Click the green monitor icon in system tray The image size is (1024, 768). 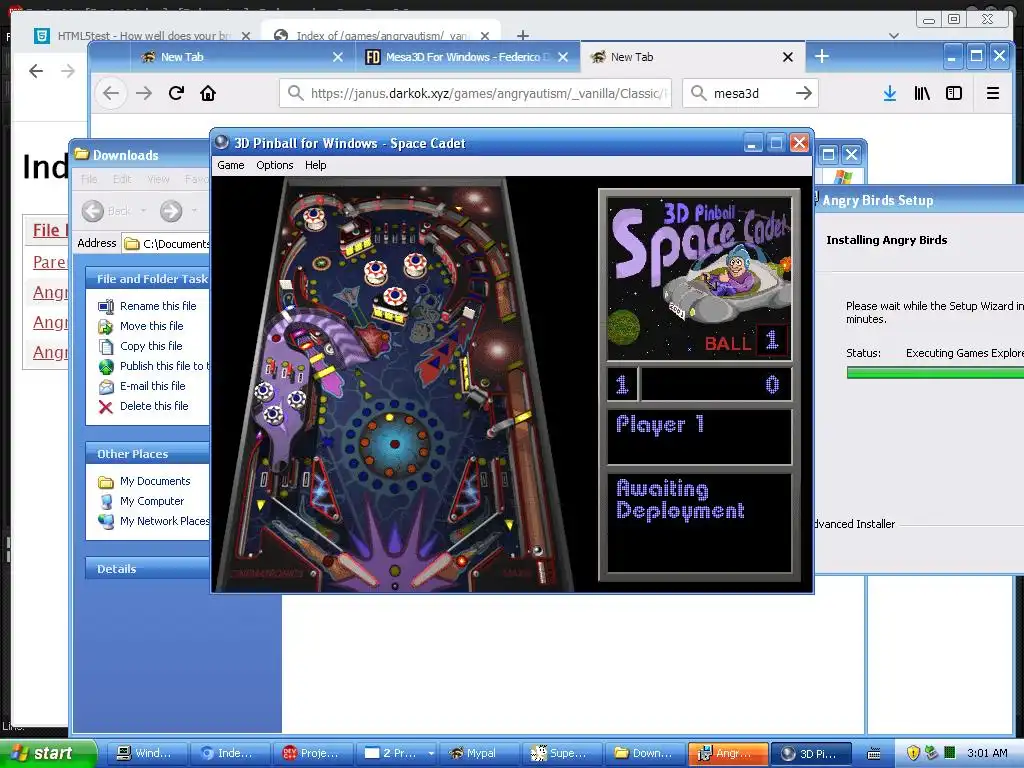point(950,753)
